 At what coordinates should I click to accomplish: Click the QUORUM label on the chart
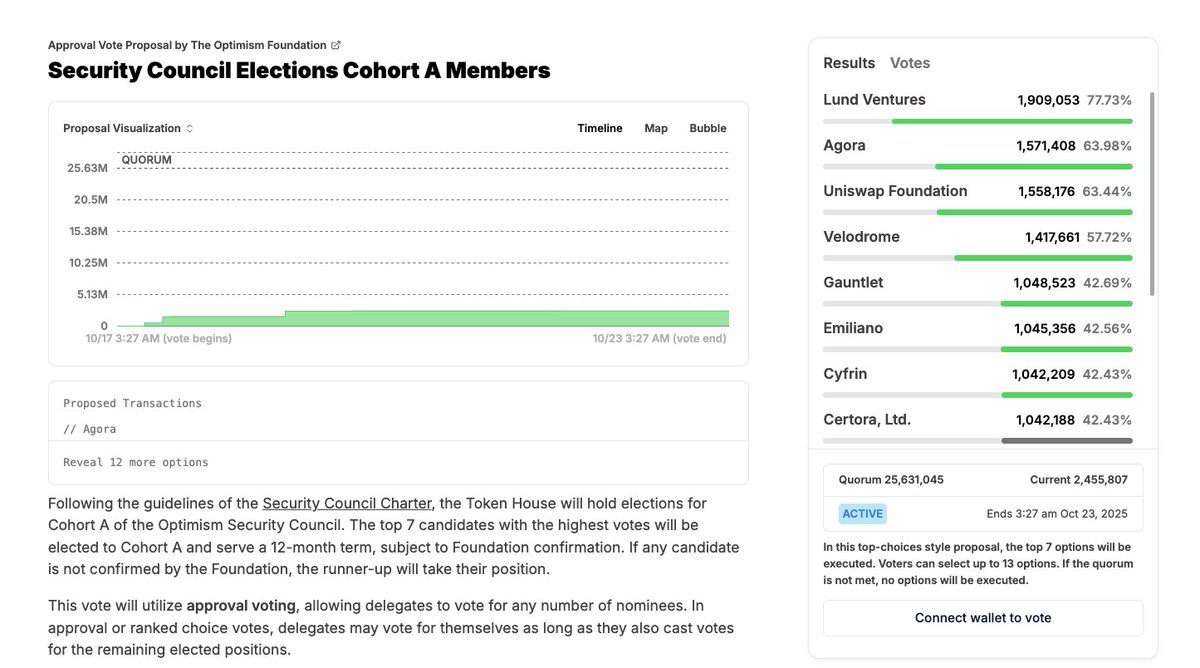[x=146, y=160]
